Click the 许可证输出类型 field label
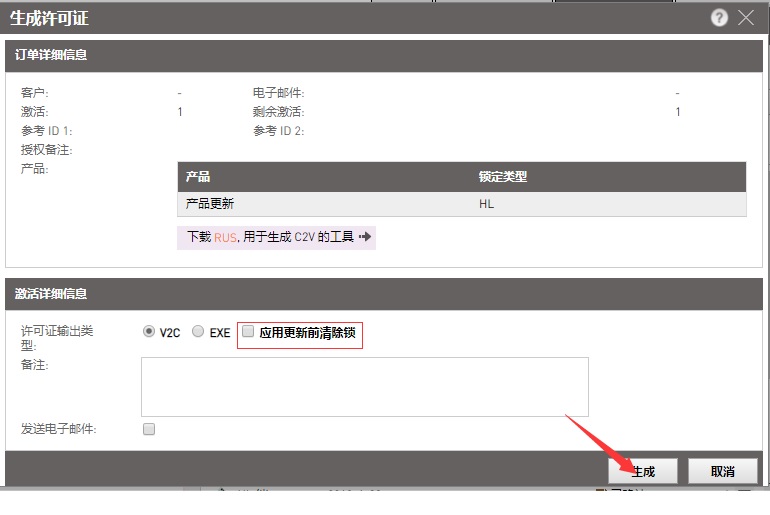770x515 pixels. point(57,337)
